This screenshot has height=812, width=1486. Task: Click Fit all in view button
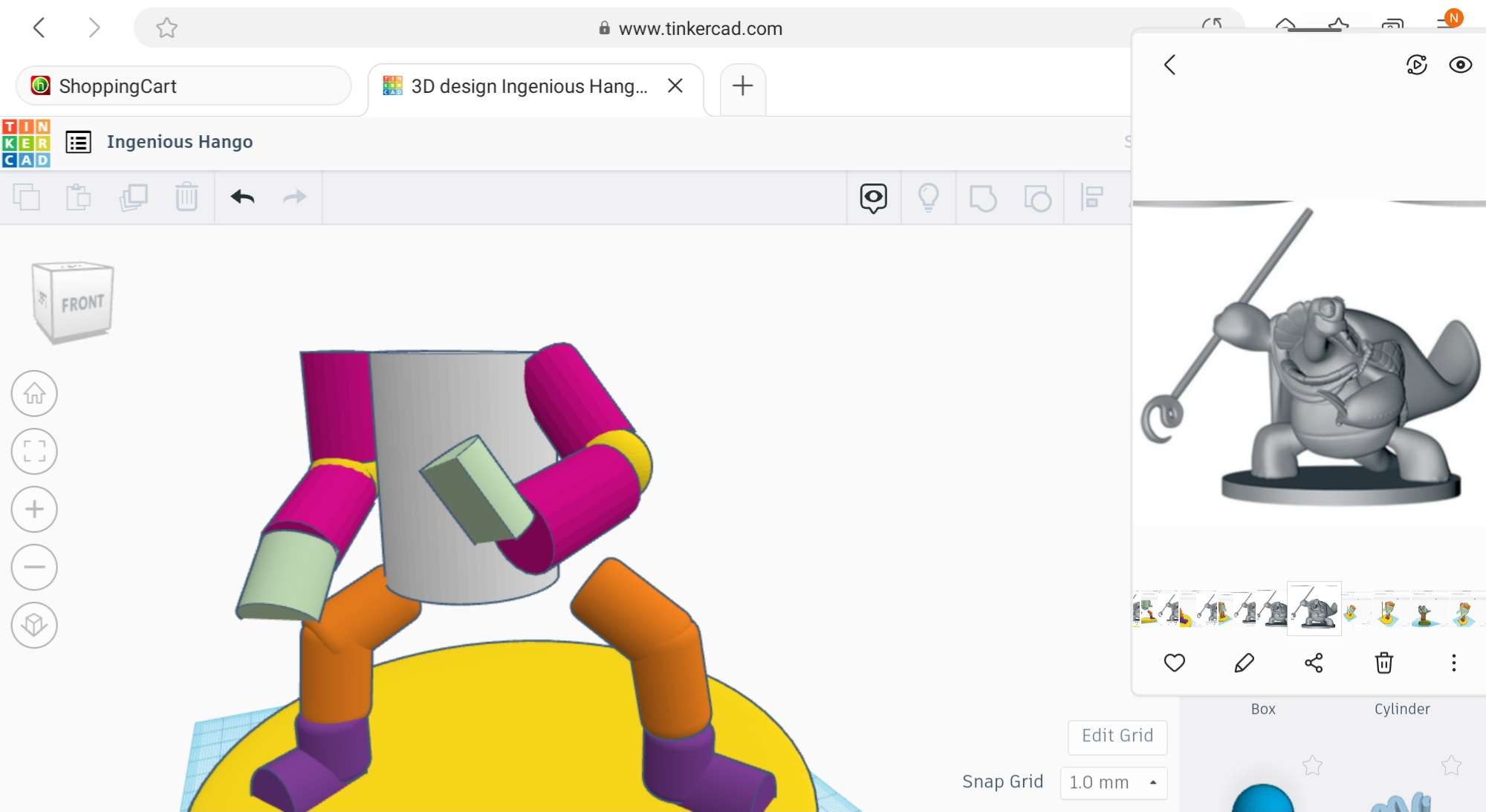coord(34,451)
